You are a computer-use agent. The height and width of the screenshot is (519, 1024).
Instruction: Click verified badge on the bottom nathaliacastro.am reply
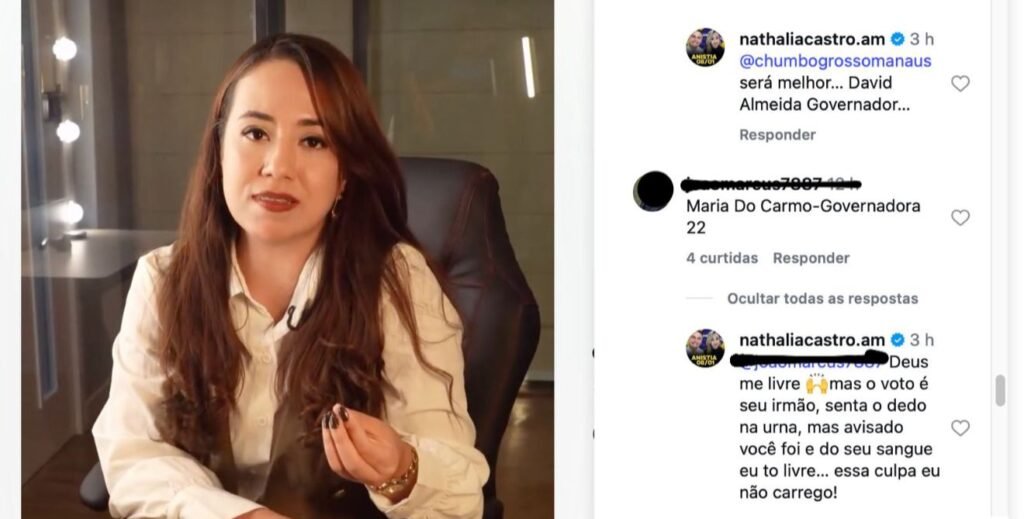tap(898, 340)
